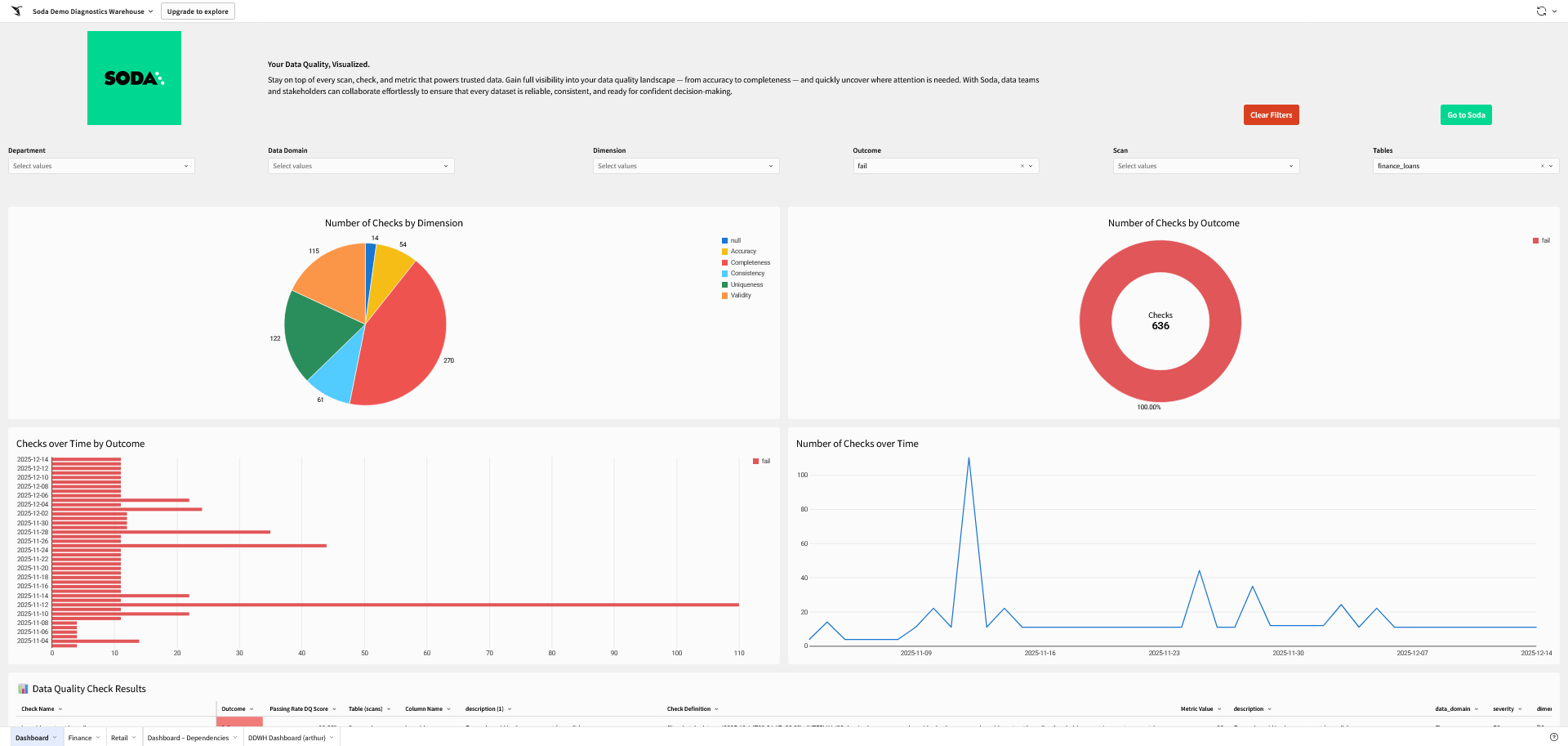The width and height of the screenshot is (1568, 746).
Task: Open the Data Domain filter dropdown
Action: pos(361,166)
